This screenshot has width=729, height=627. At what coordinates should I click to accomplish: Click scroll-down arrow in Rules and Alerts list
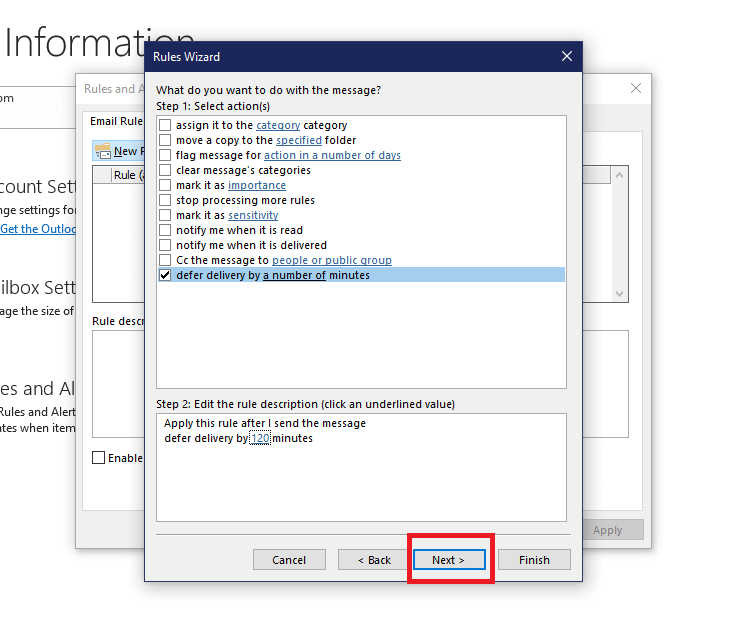click(619, 294)
